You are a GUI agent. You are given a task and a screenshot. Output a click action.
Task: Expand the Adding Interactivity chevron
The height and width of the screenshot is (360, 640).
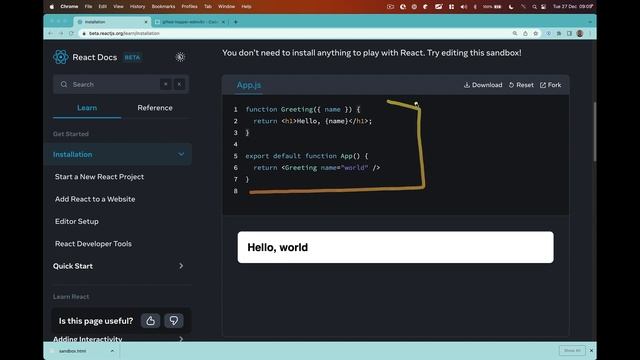(181, 339)
